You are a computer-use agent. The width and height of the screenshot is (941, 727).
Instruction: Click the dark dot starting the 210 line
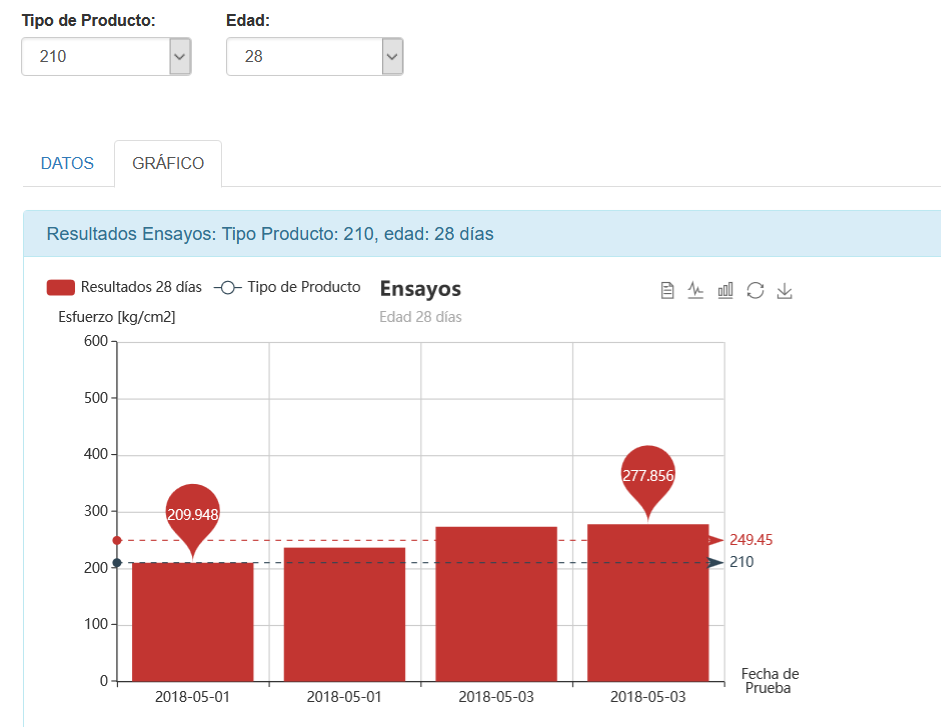click(117, 563)
